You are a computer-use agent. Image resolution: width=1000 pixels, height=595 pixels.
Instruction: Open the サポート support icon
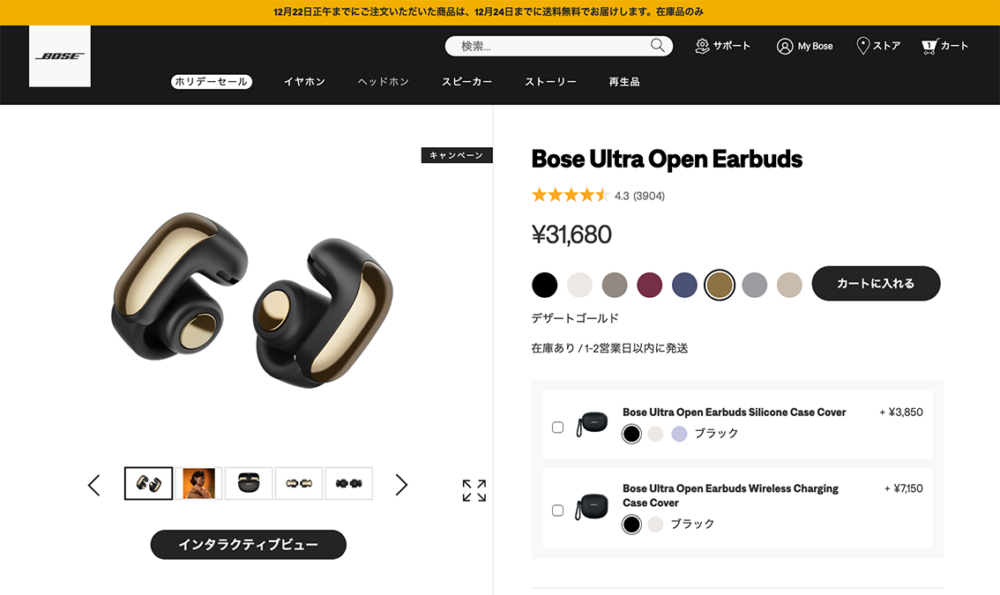click(x=702, y=46)
